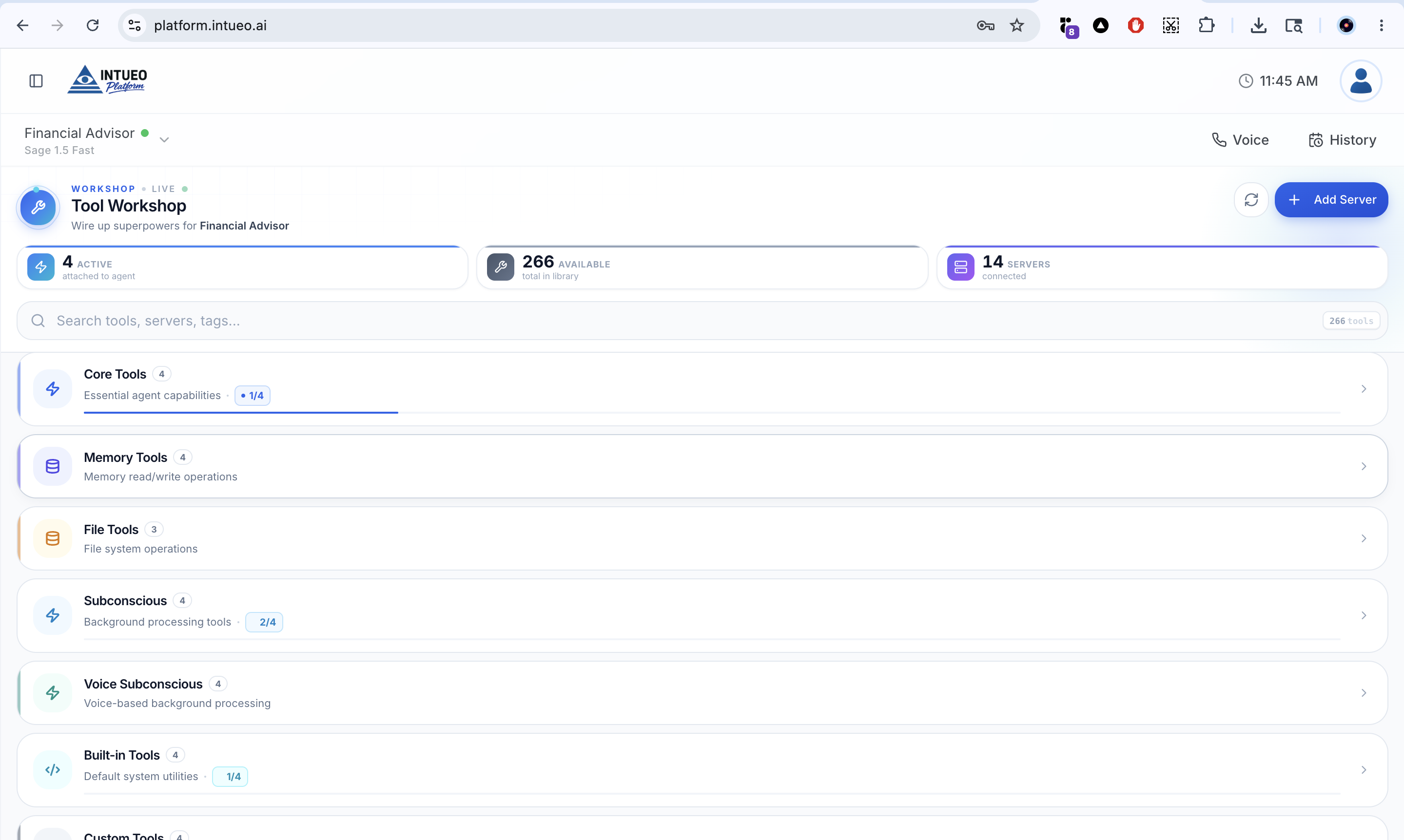Expand the Built-in Tools chevron

[x=1363, y=770]
